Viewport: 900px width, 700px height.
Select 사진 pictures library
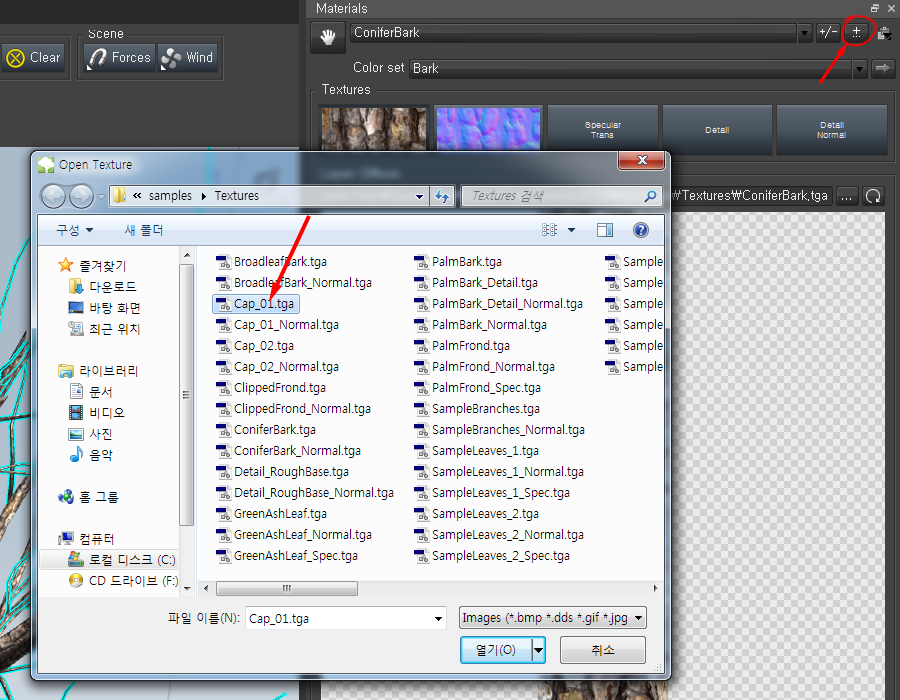click(91, 434)
